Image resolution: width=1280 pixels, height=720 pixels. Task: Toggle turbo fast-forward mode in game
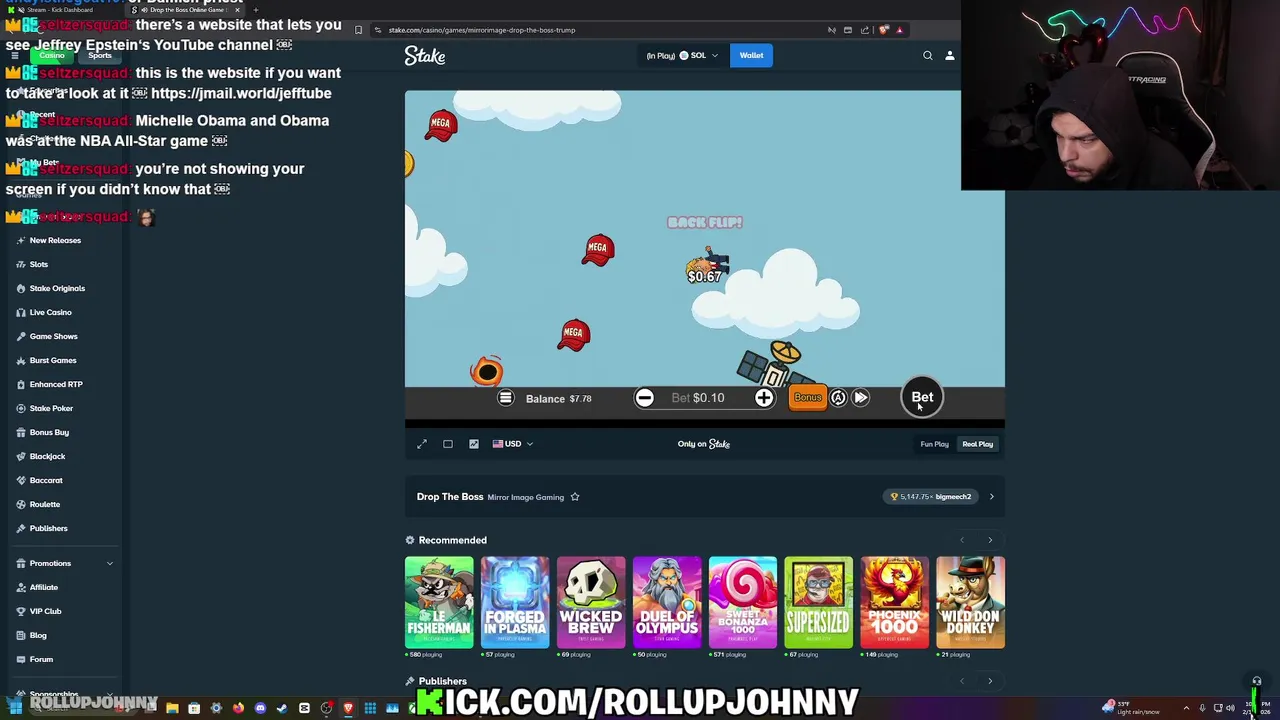pos(861,398)
